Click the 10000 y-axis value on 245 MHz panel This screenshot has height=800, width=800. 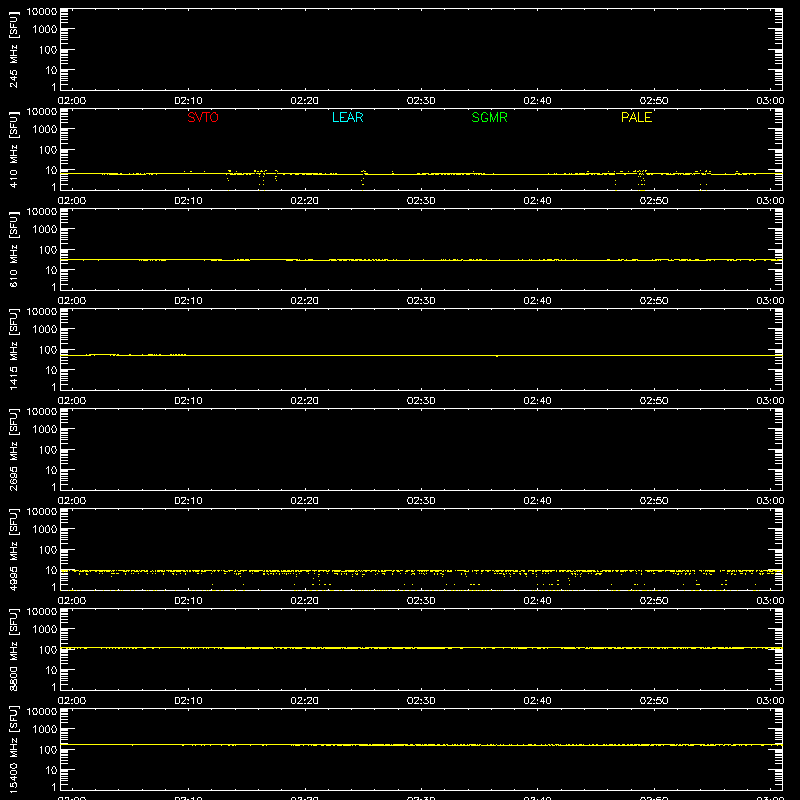coord(42,12)
